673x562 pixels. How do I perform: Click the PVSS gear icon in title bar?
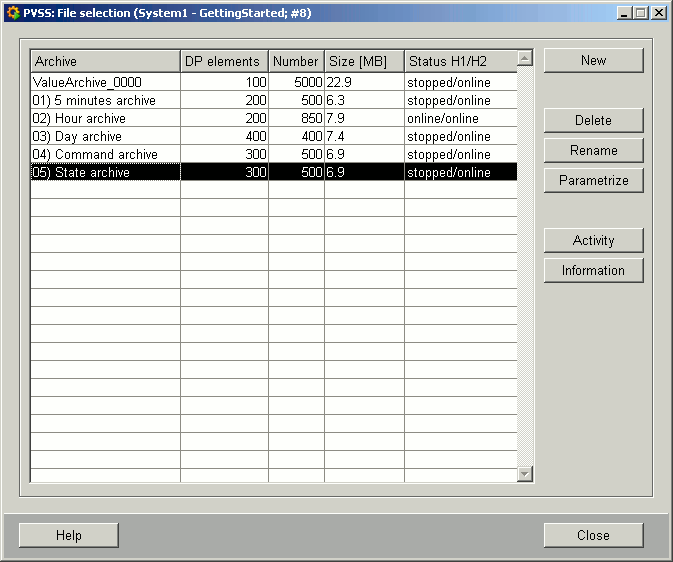pyautogui.click(x=13, y=13)
